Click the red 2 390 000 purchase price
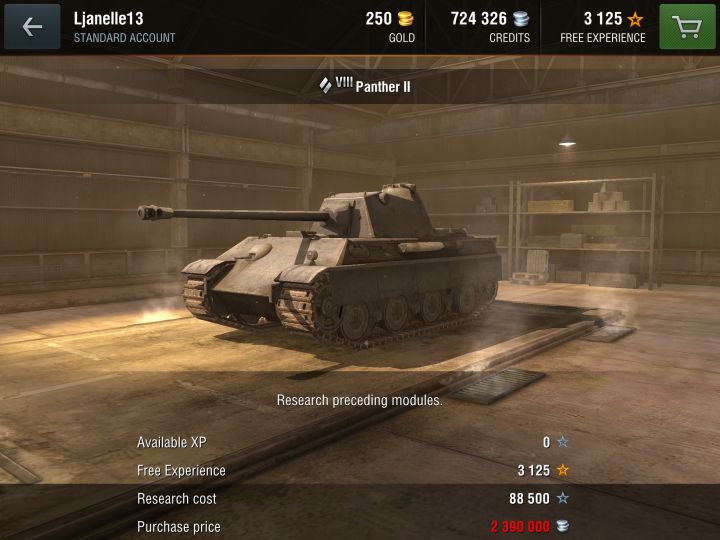The height and width of the screenshot is (540, 720). tap(520, 527)
